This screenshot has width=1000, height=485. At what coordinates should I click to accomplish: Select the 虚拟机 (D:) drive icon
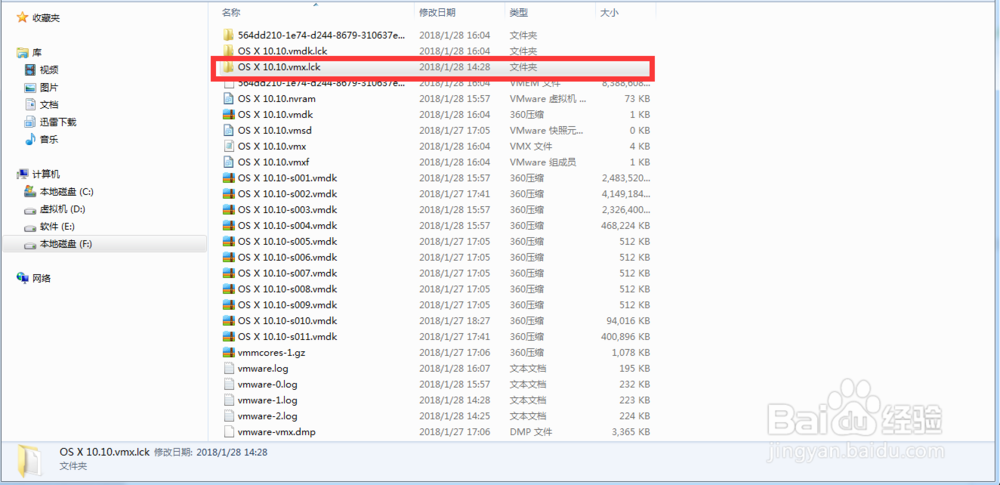point(30,209)
